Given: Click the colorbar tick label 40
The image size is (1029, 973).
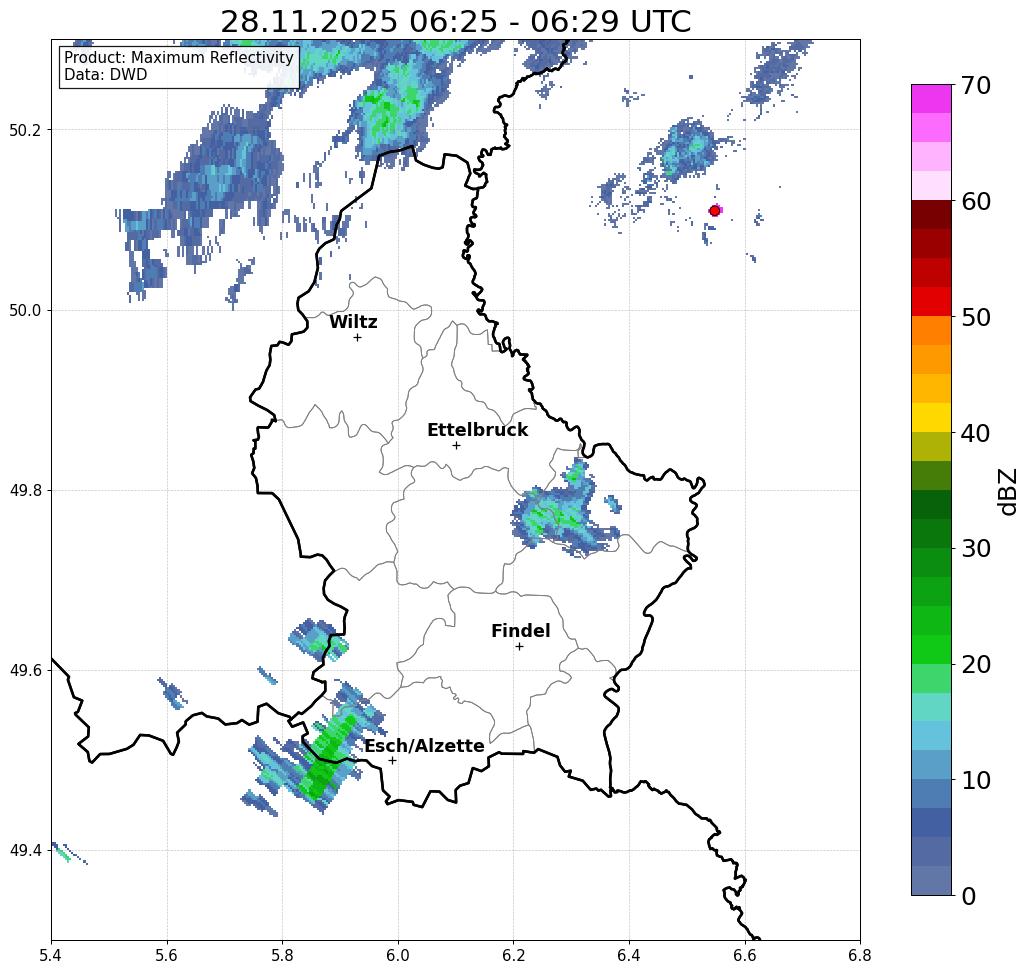Looking at the screenshot, I should click(975, 433).
